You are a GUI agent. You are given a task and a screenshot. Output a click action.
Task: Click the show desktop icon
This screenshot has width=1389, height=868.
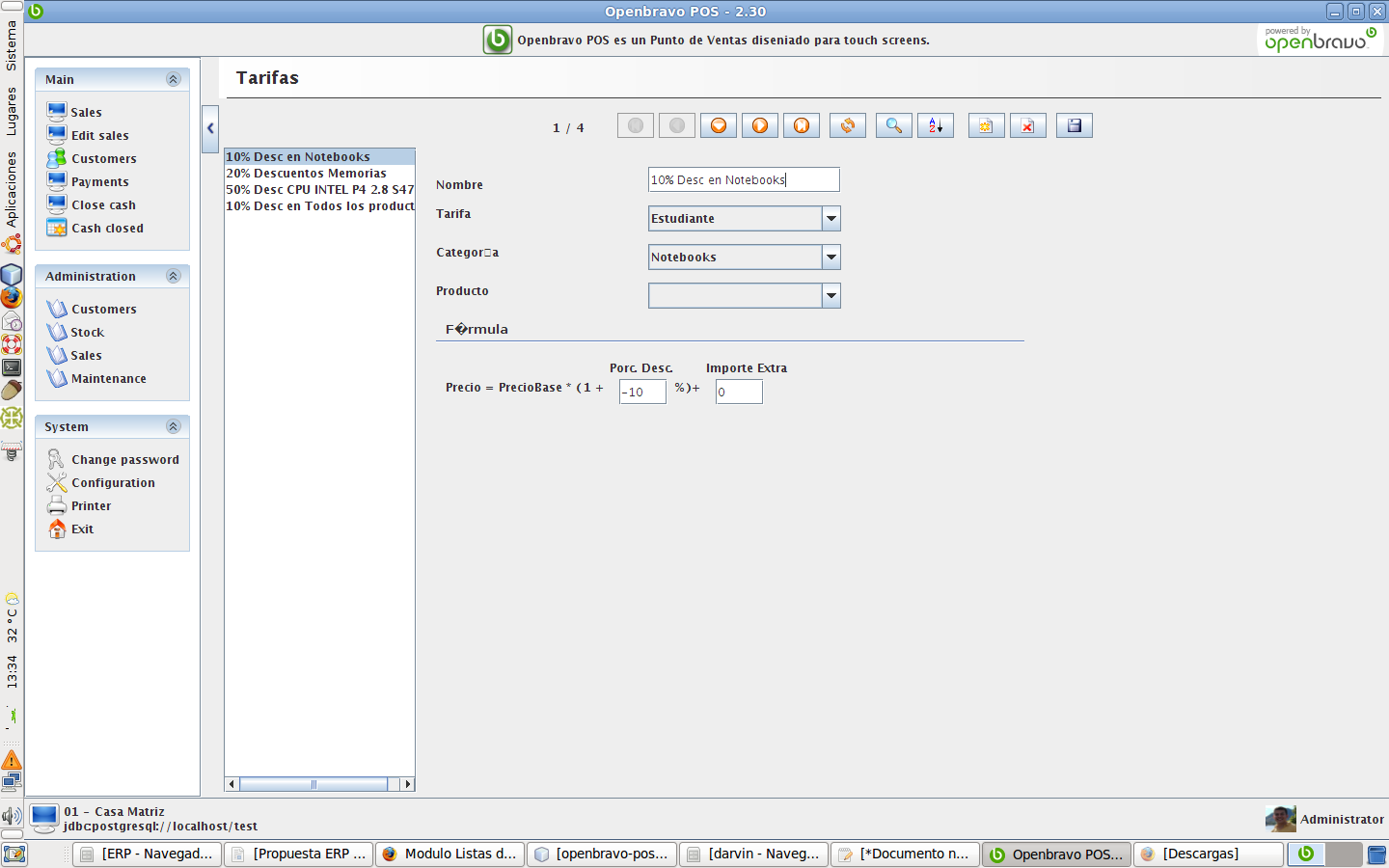(x=14, y=854)
